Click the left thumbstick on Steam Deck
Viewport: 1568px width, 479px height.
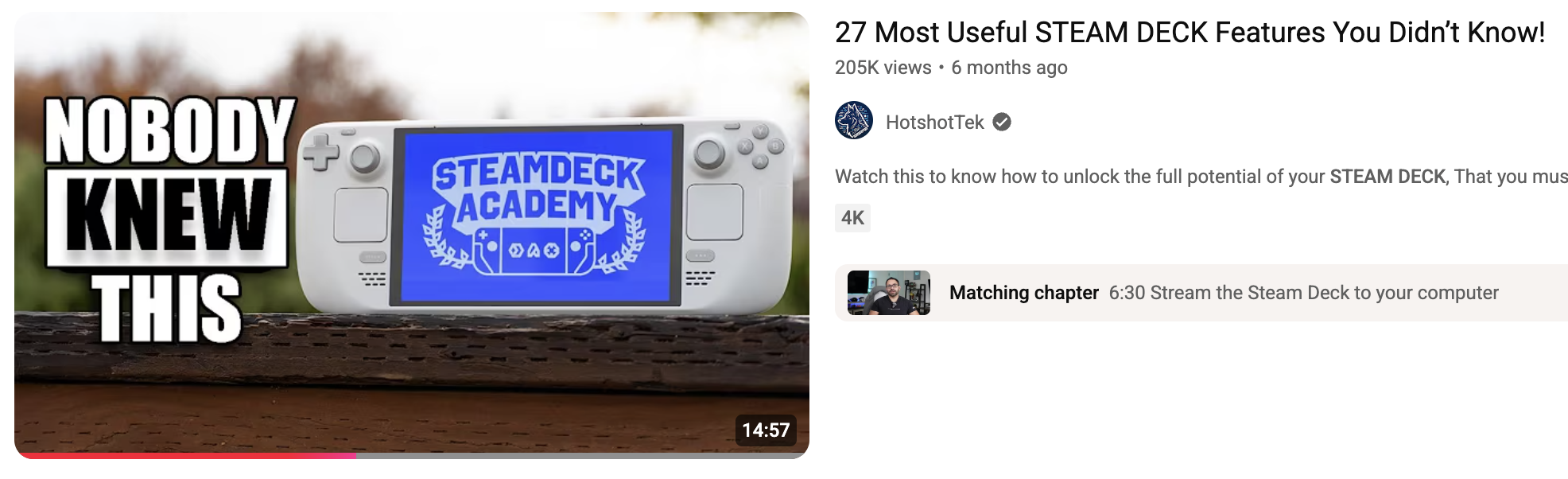click(365, 158)
